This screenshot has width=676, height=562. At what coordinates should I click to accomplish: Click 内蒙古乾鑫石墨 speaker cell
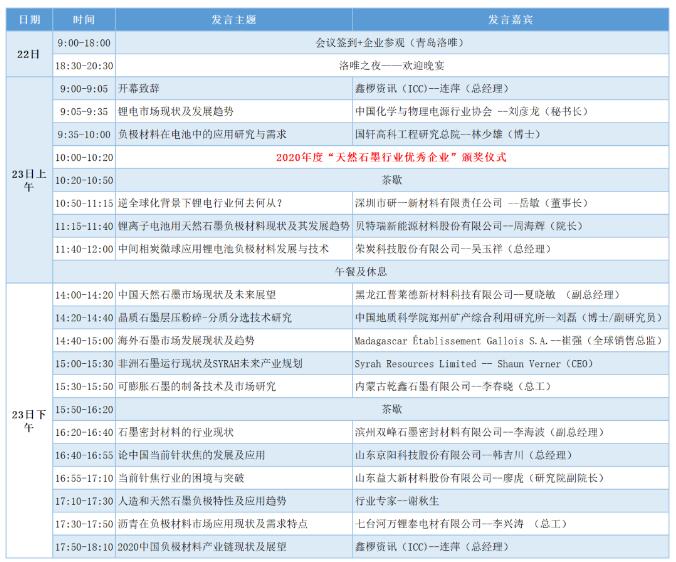pos(510,386)
